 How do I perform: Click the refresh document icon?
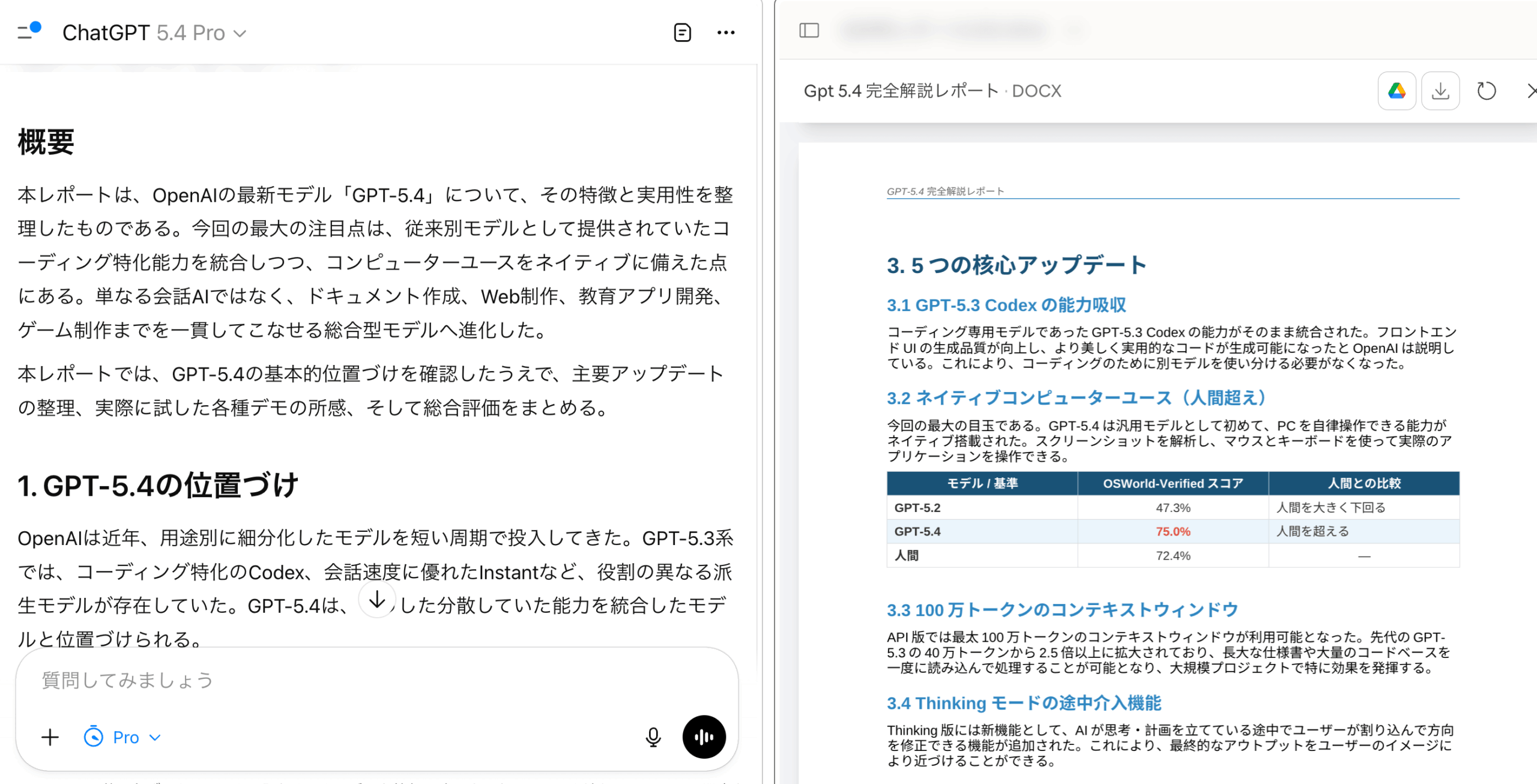[1486, 91]
